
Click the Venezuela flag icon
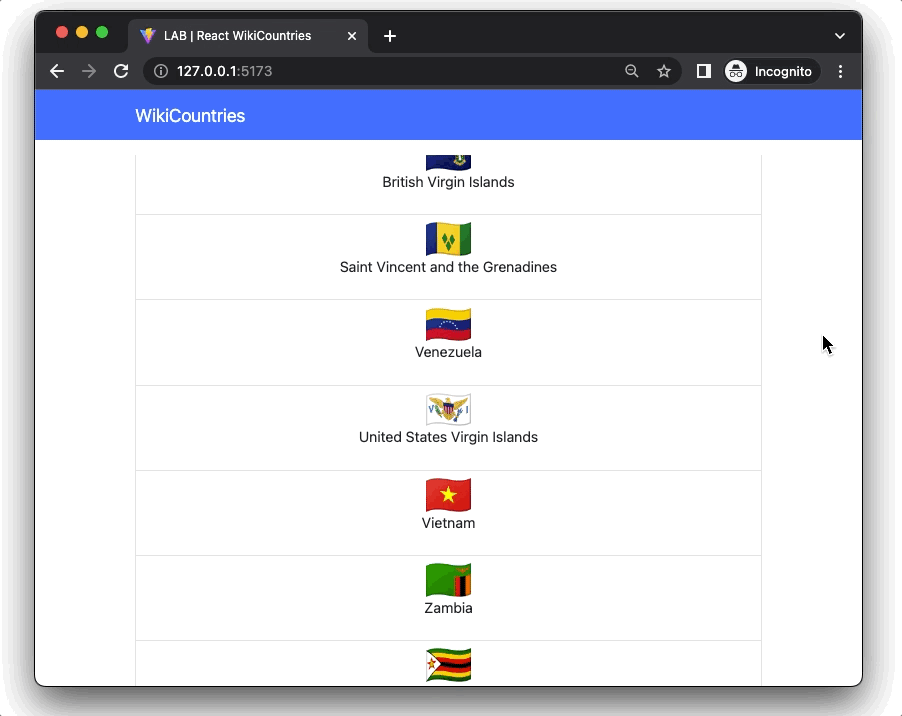click(448, 324)
